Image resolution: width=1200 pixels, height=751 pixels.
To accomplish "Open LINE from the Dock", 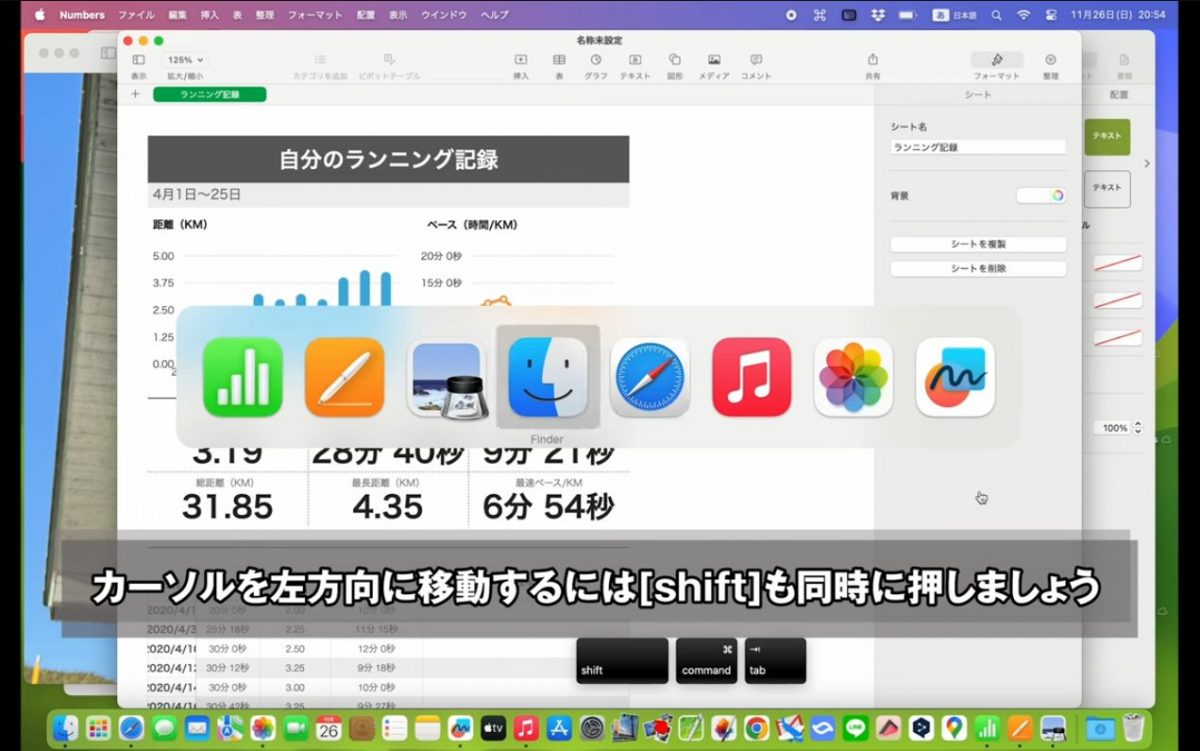I will 855,727.
